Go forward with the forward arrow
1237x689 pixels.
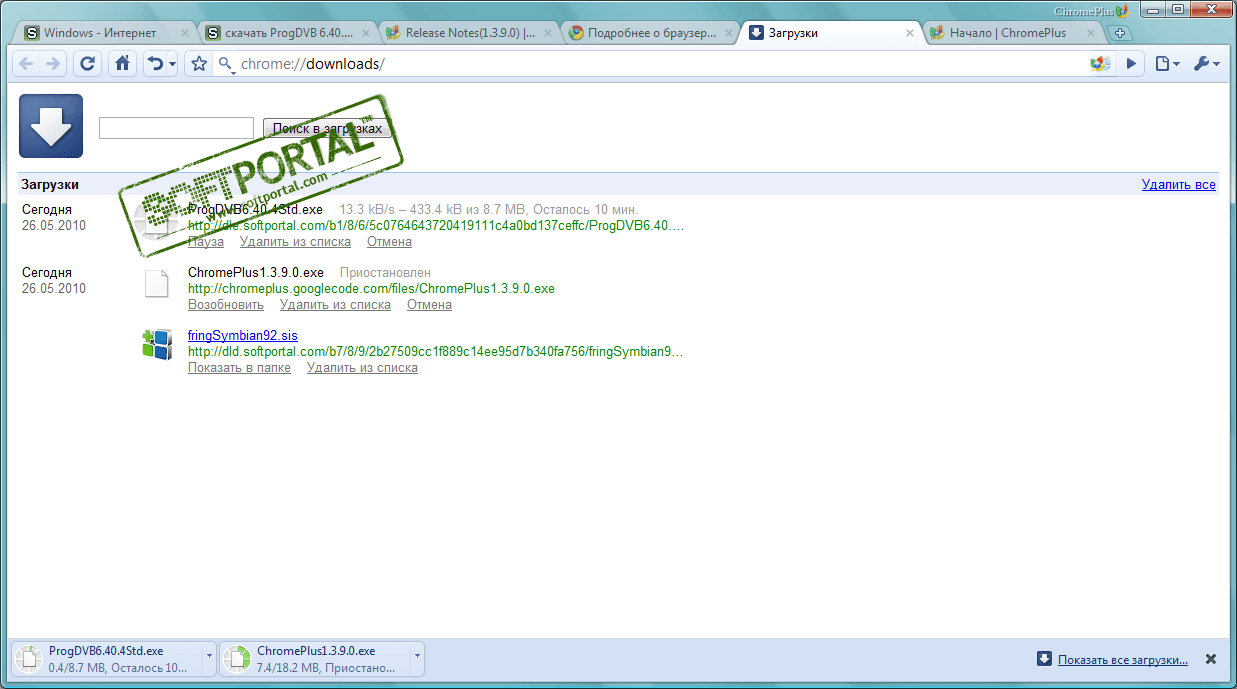[52, 64]
